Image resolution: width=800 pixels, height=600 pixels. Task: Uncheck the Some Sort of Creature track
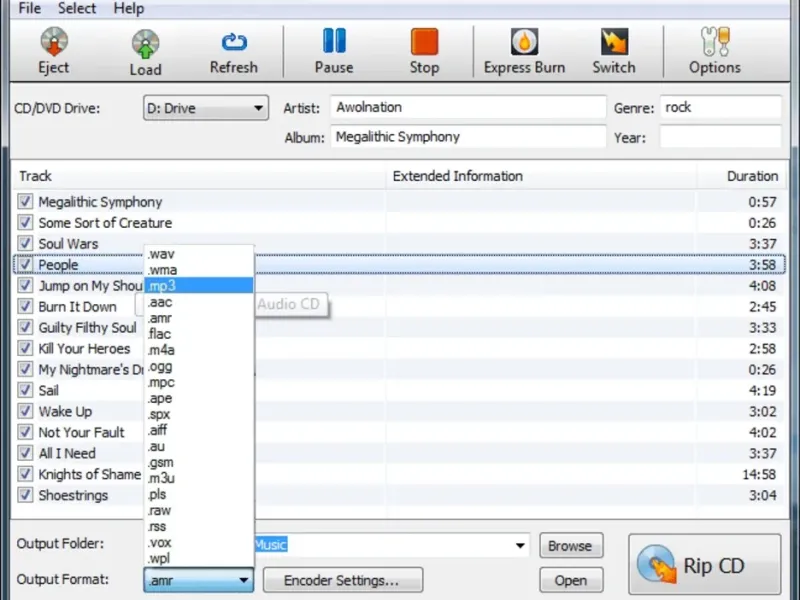[25, 222]
